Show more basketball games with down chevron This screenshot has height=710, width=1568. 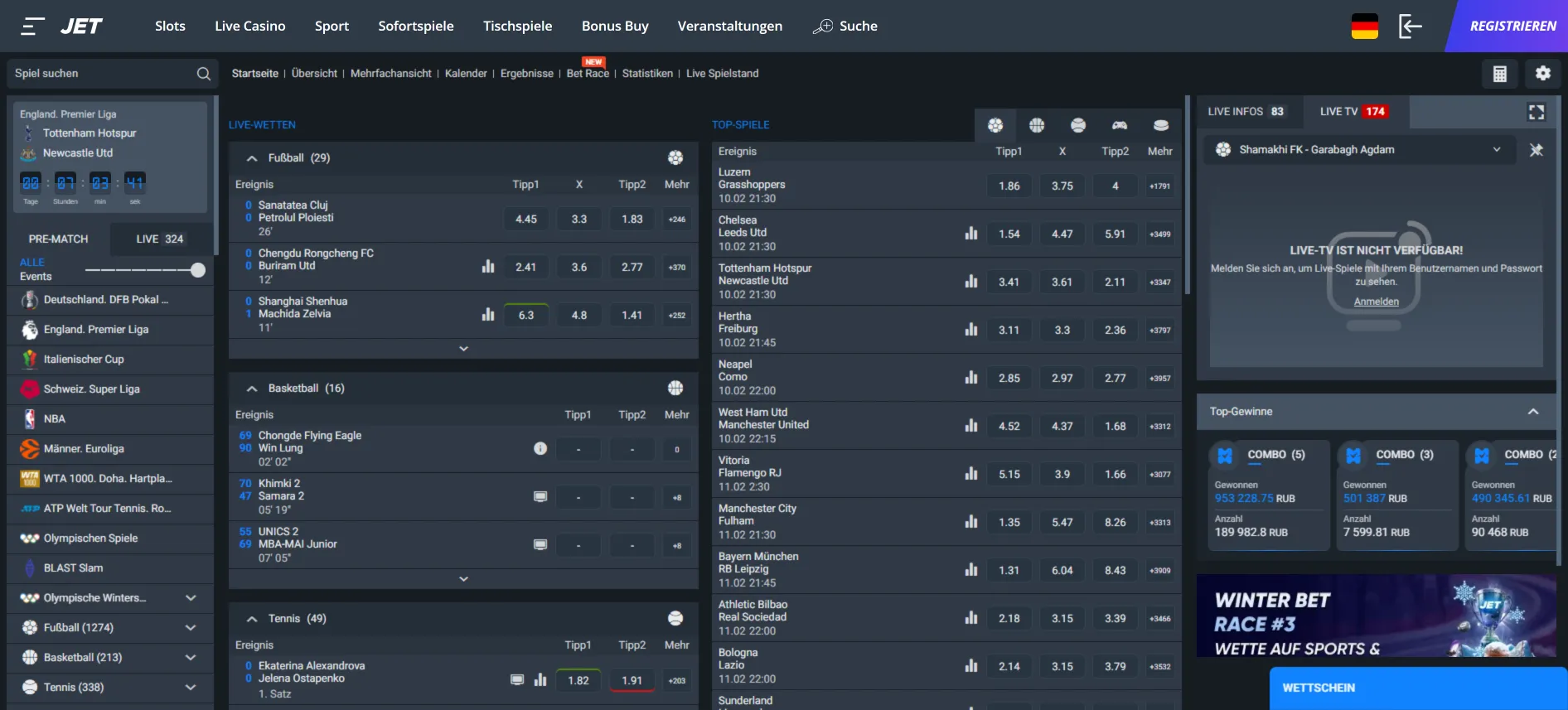(463, 579)
